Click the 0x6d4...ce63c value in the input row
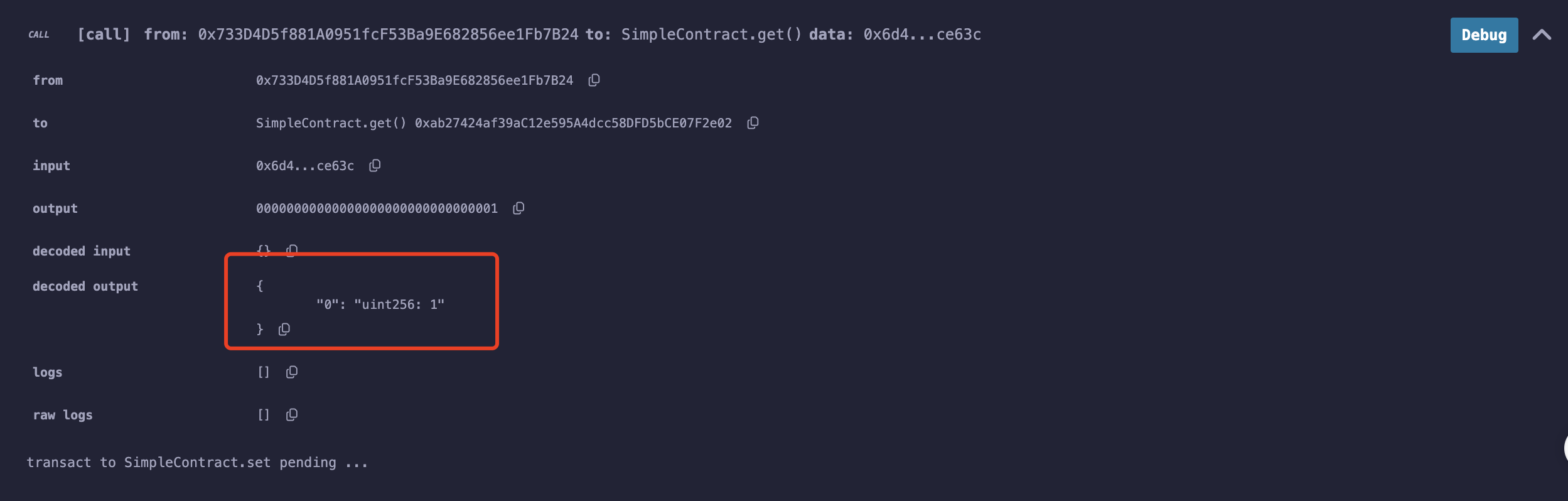1568x501 pixels. tap(305, 166)
